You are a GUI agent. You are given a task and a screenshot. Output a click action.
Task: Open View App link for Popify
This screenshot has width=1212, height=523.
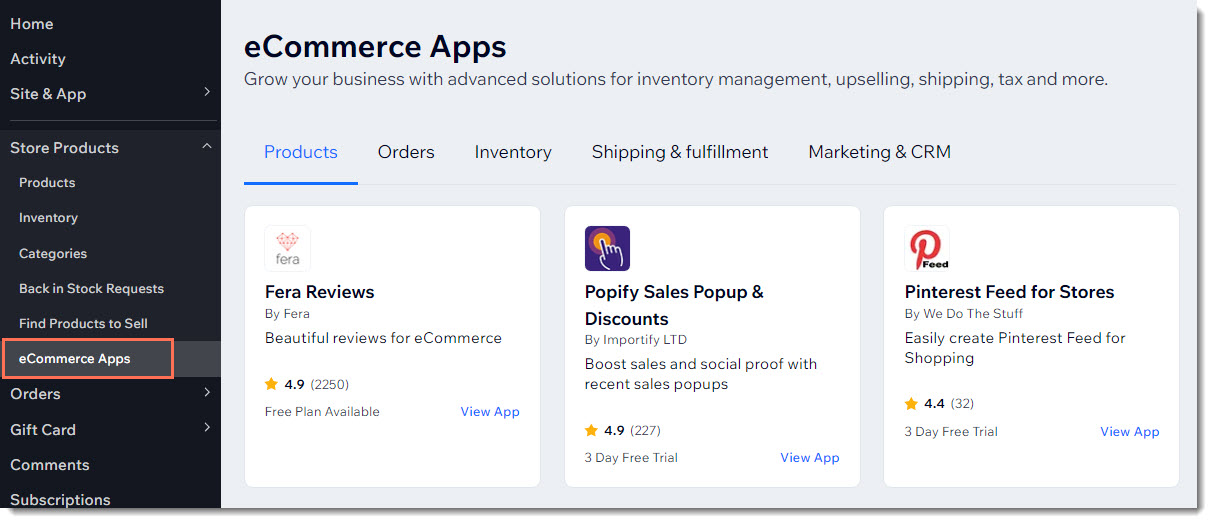[x=810, y=458]
